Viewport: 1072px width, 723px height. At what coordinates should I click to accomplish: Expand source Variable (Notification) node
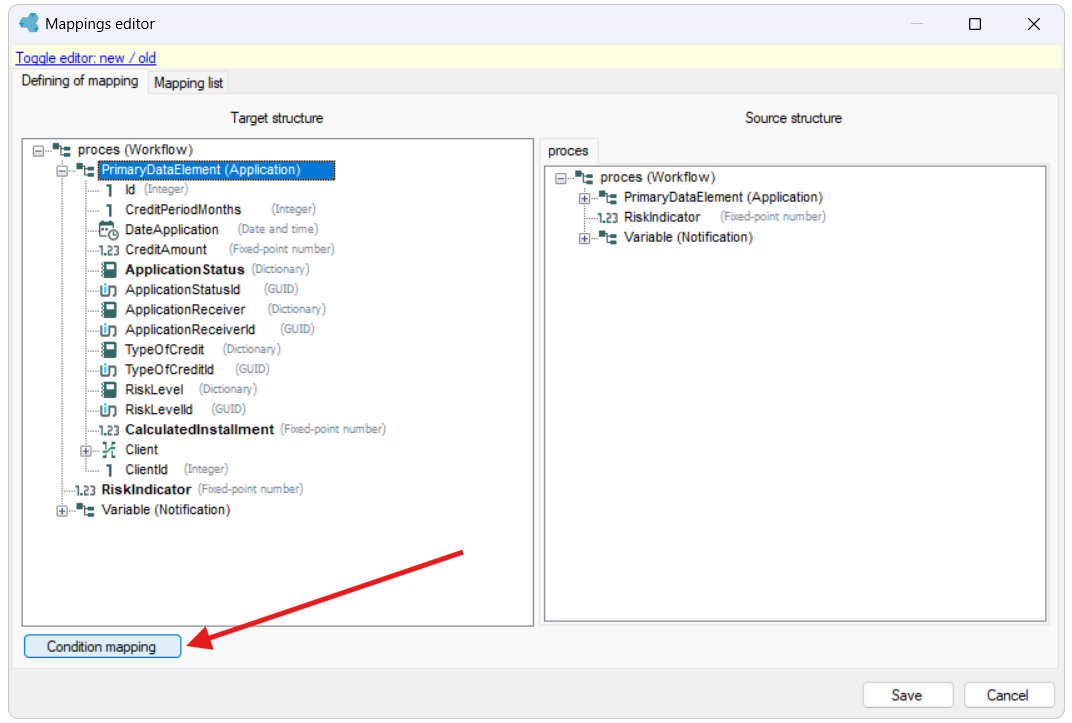click(x=585, y=238)
